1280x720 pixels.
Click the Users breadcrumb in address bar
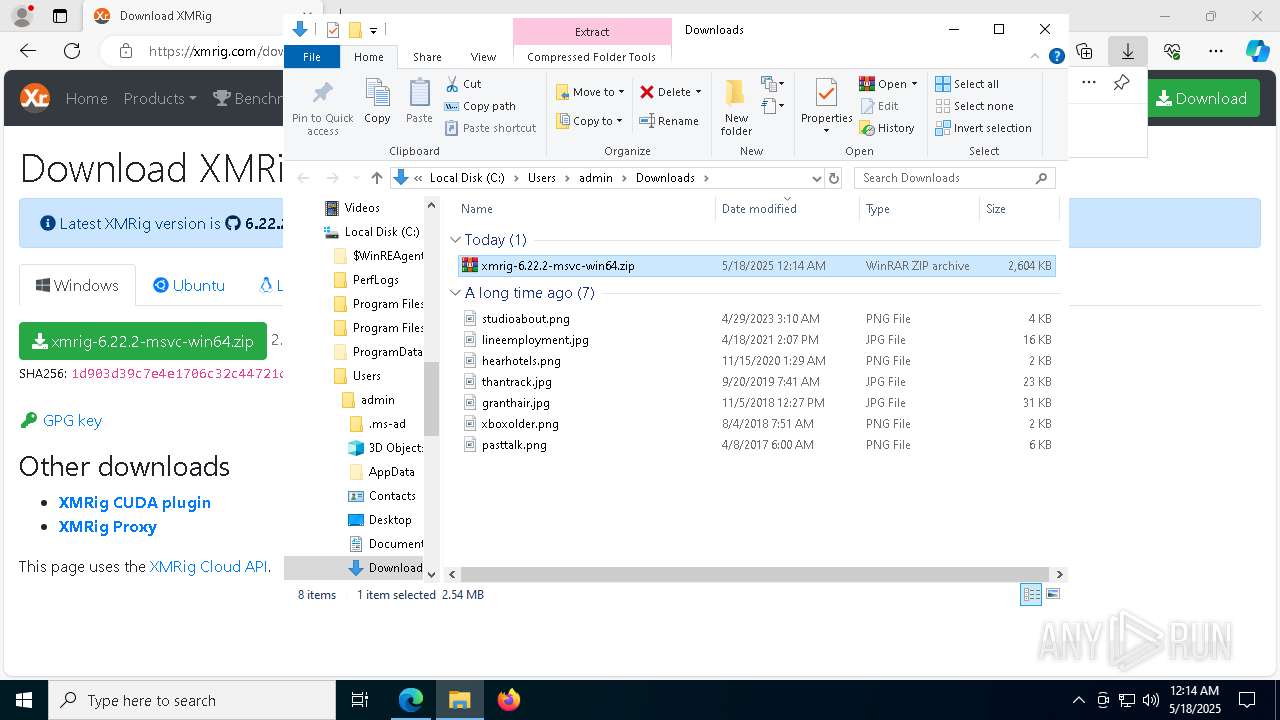click(541, 178)
